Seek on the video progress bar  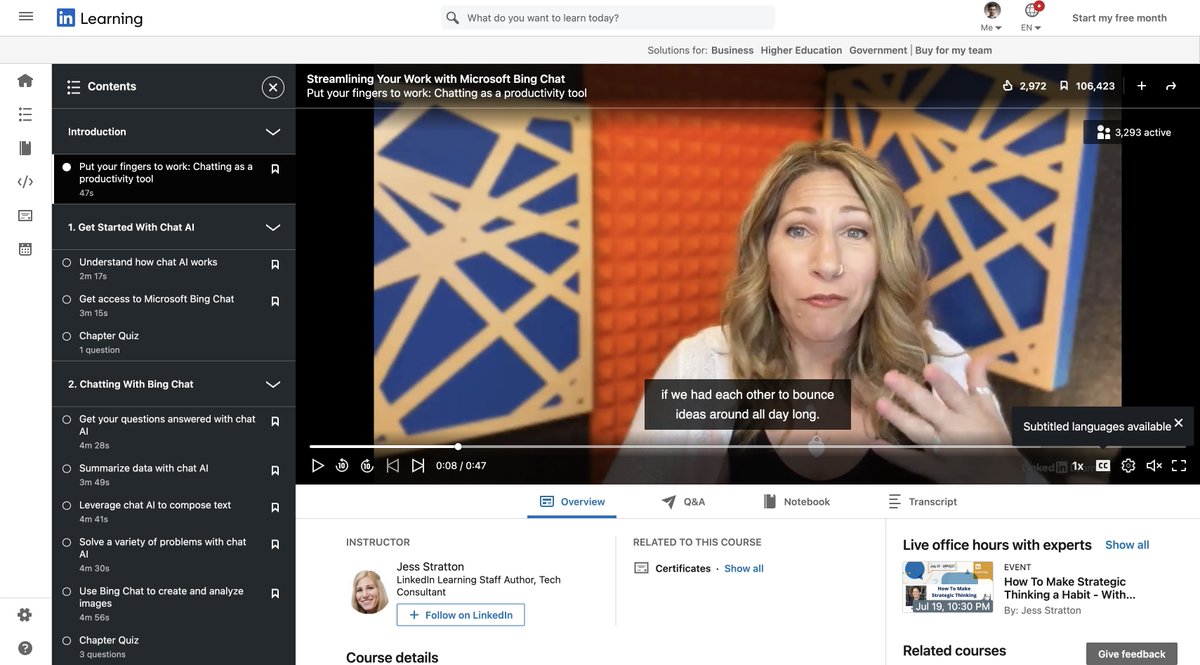pos(747,446)
